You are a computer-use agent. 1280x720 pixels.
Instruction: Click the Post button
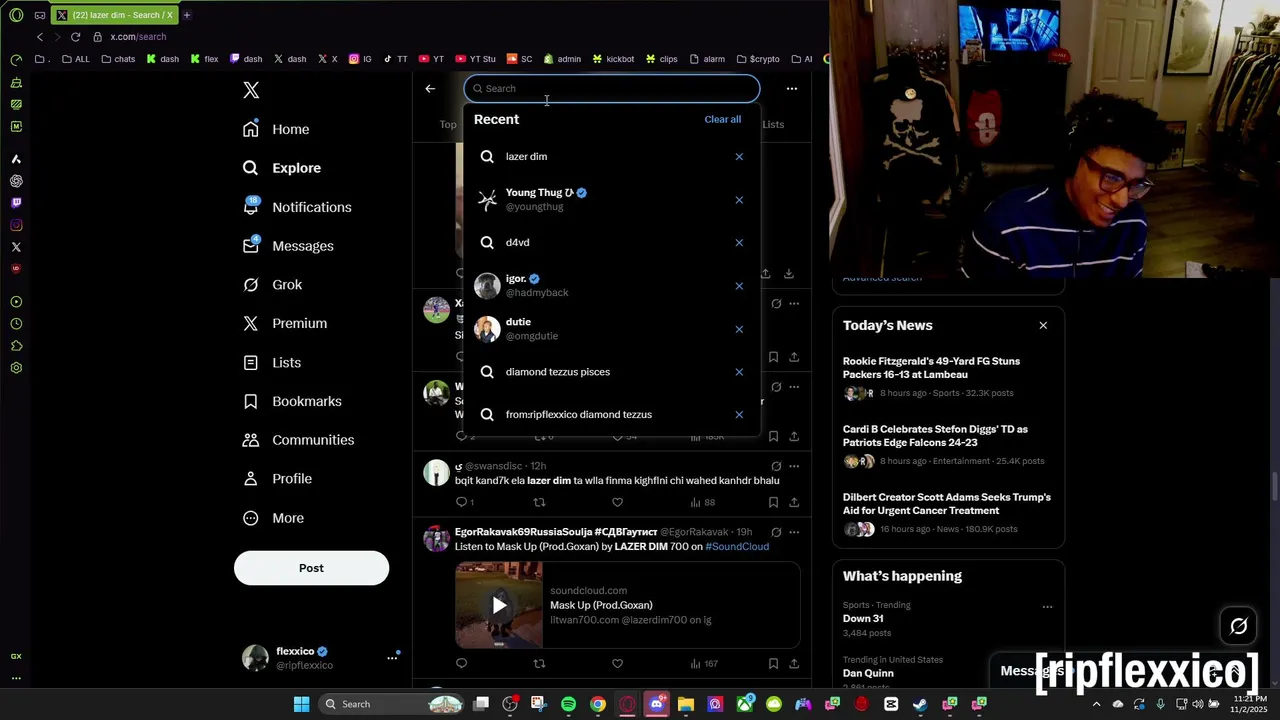tap(311, 568)
